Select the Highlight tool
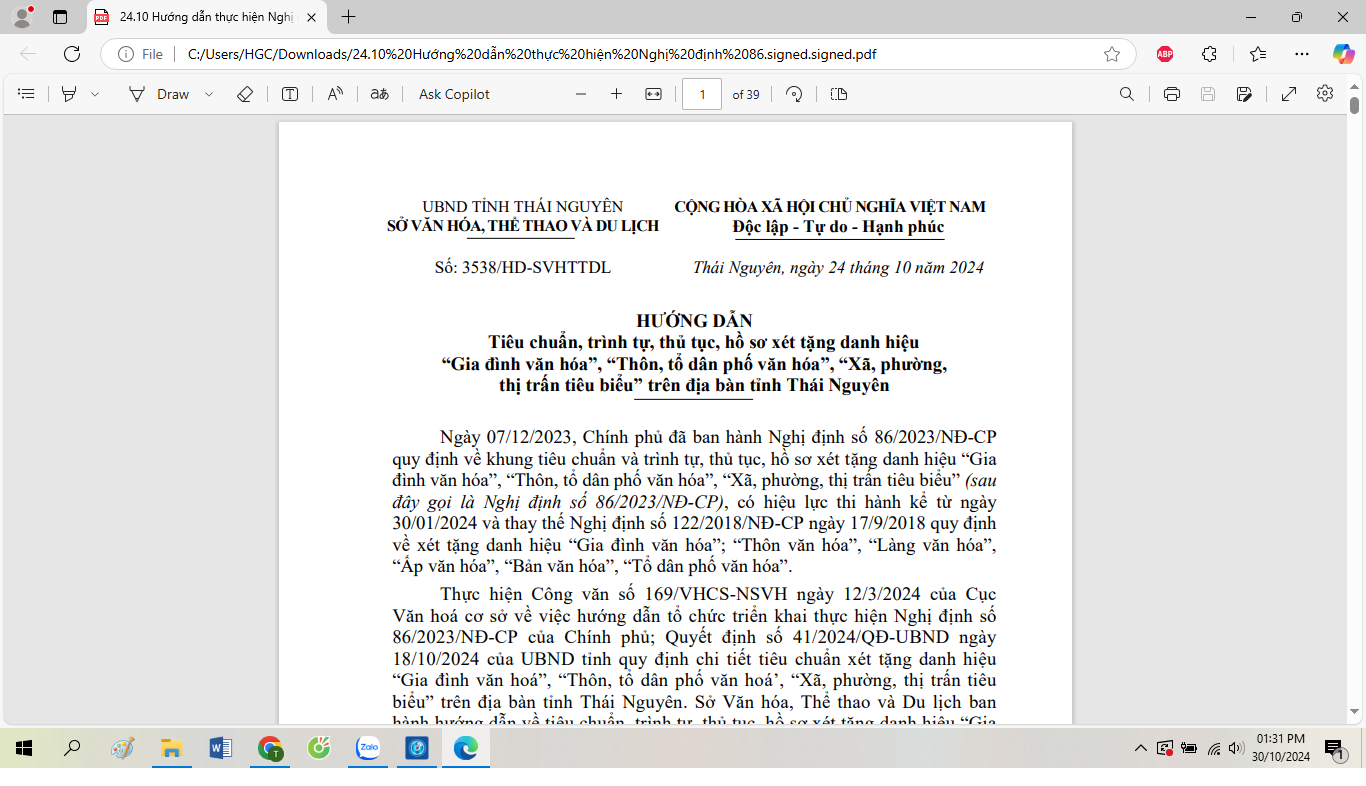The width and height of the screenshot is (1366, 786). click(x=69, y=94)
